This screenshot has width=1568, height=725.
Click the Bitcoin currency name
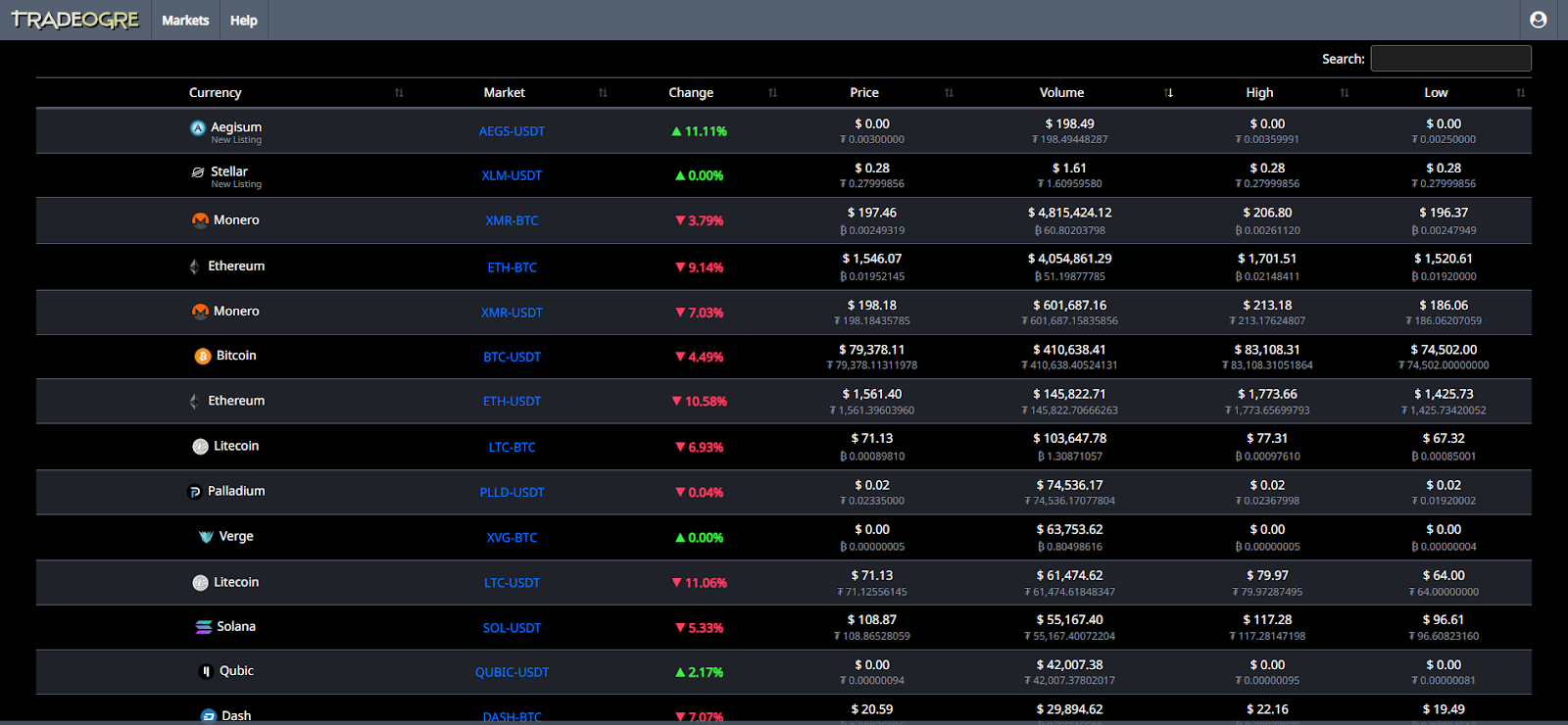pos(236,356)
